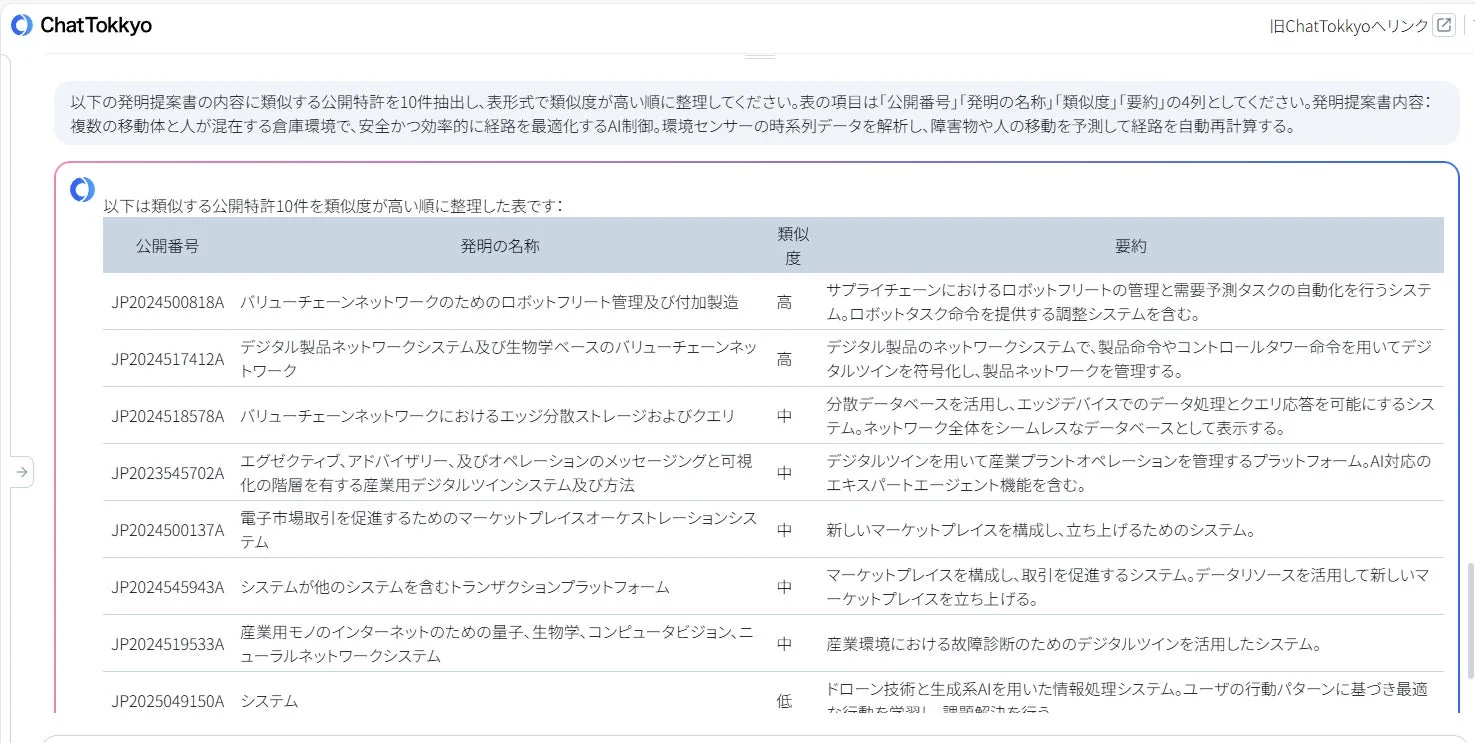
Task: Click the invention title システム in the bottom row
Action: (x=266, y=701)
